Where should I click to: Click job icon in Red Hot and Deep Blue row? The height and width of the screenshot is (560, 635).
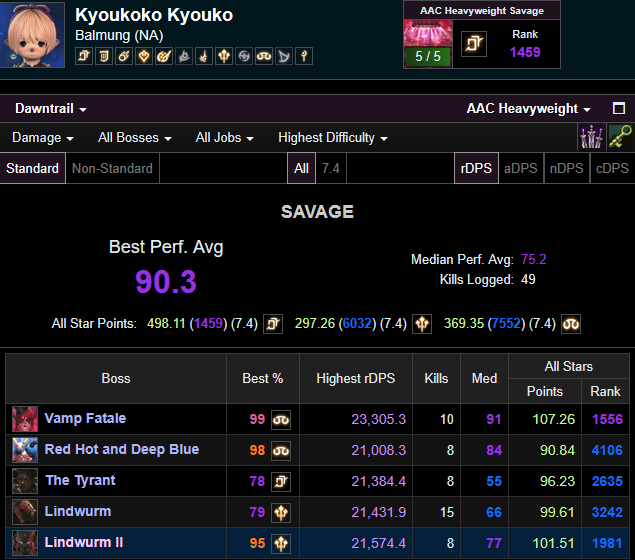[281, 450]
